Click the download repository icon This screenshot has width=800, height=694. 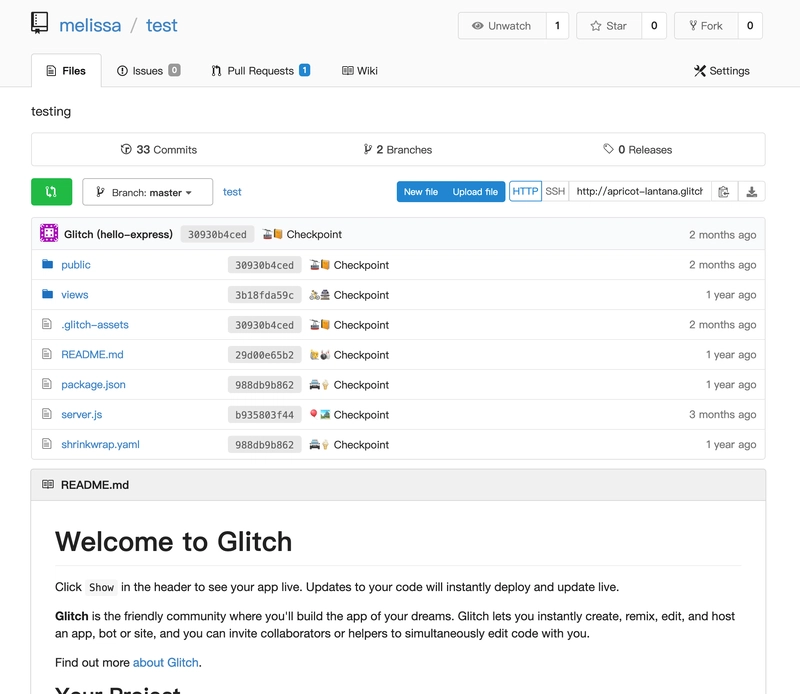click(752, 192)
